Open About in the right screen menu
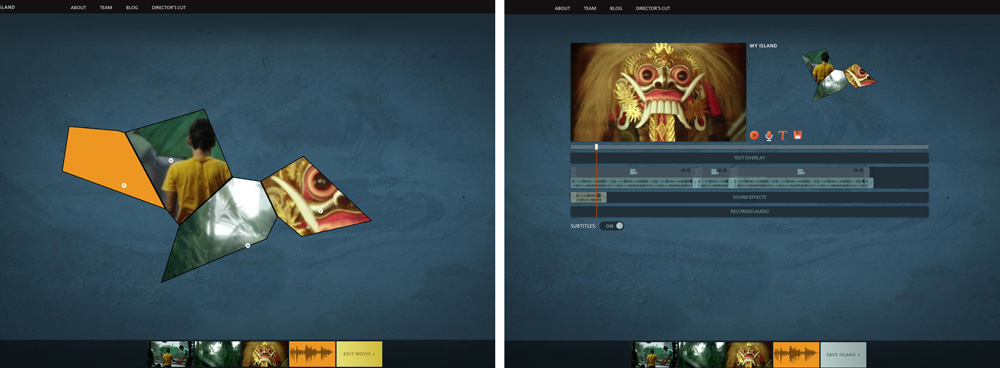The image size is (1000, 368). click(x=562, y=8)
